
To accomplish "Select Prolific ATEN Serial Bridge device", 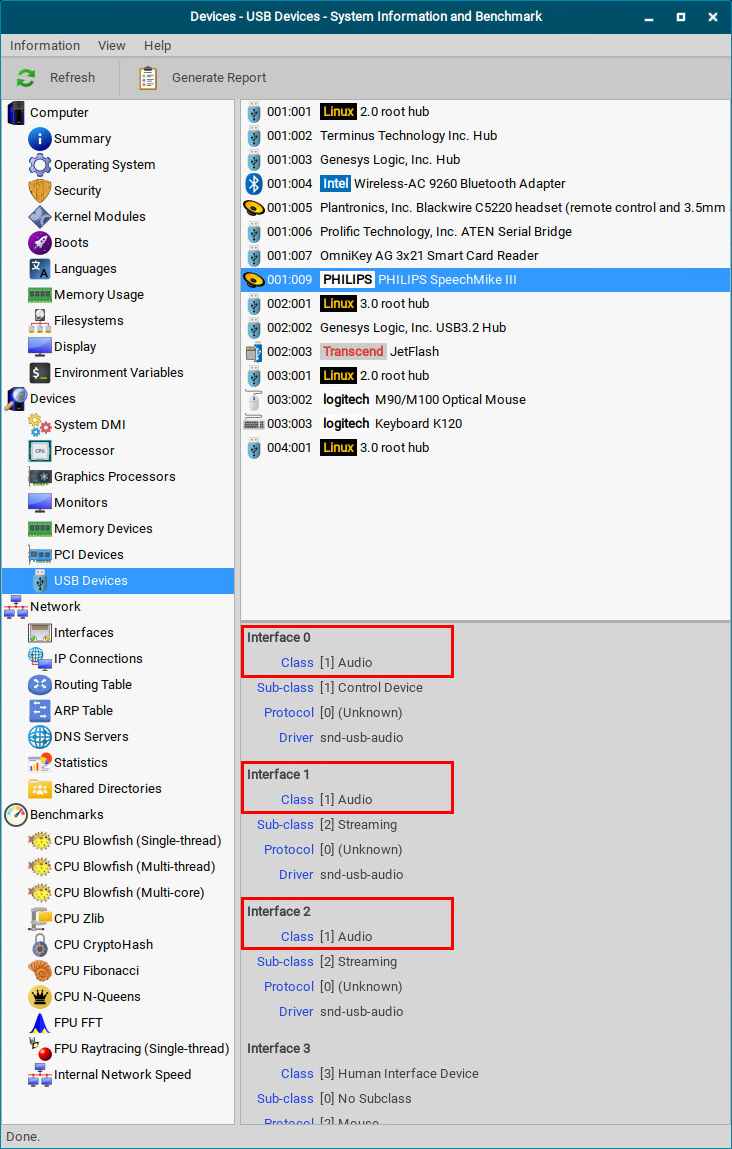I will 485,232.
